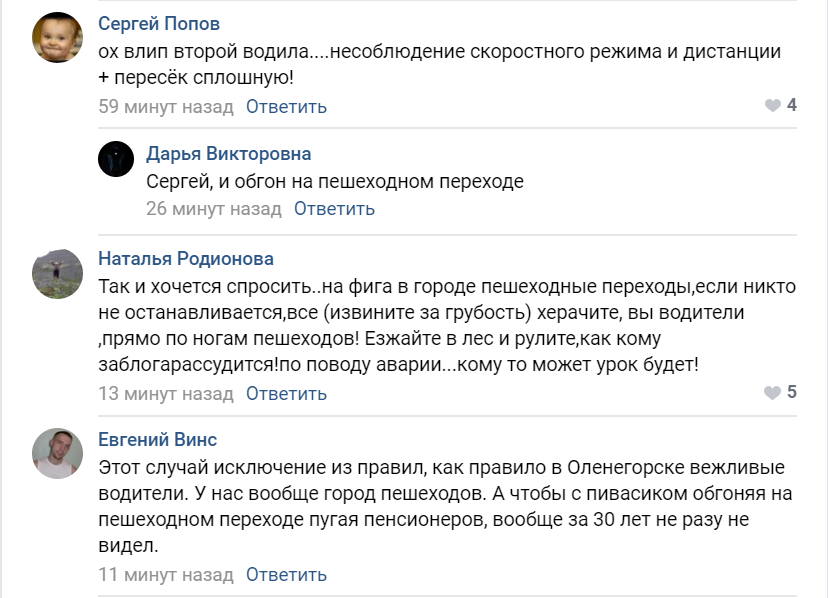Open Дарья Викторовна's dark avatar
The height and width of the screenshot is (598, 828).
coord(116,159)
